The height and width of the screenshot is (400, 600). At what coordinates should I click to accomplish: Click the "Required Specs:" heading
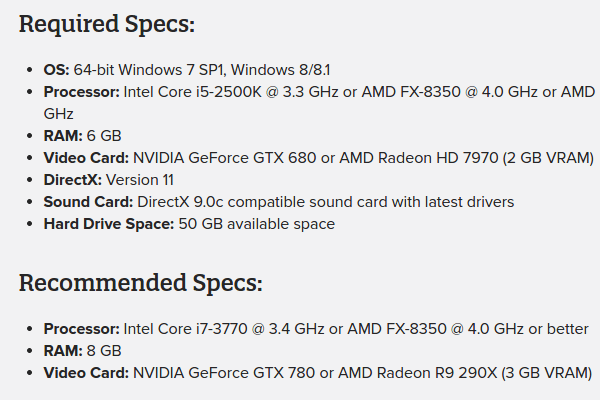[107, 24]
